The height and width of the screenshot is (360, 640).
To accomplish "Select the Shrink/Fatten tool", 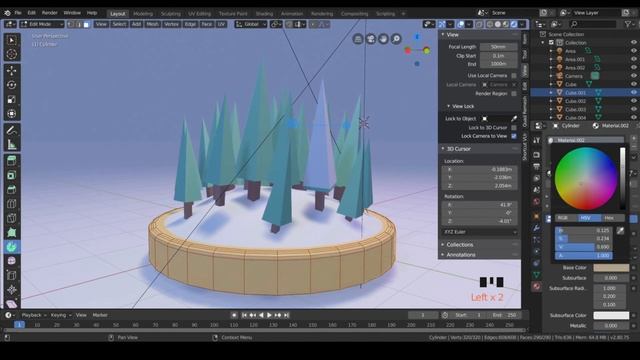I will pos(11,289).
